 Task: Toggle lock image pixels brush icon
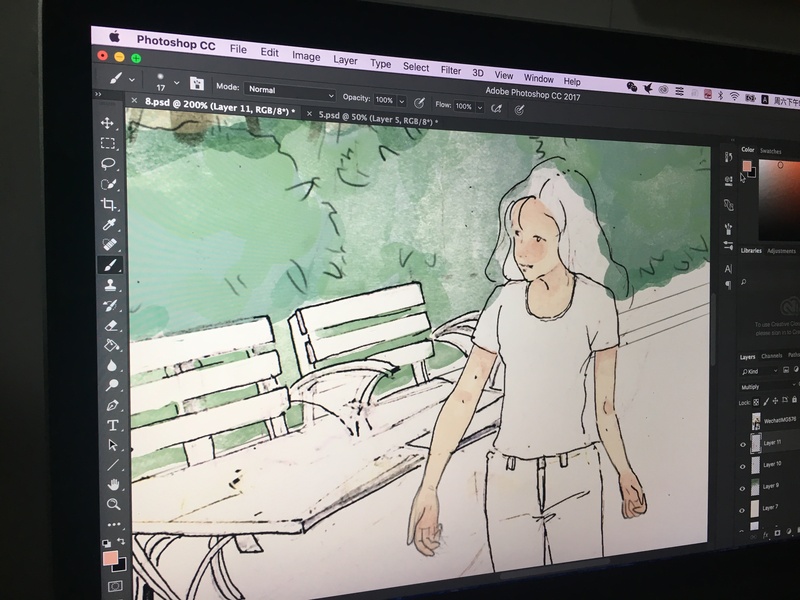766,402
